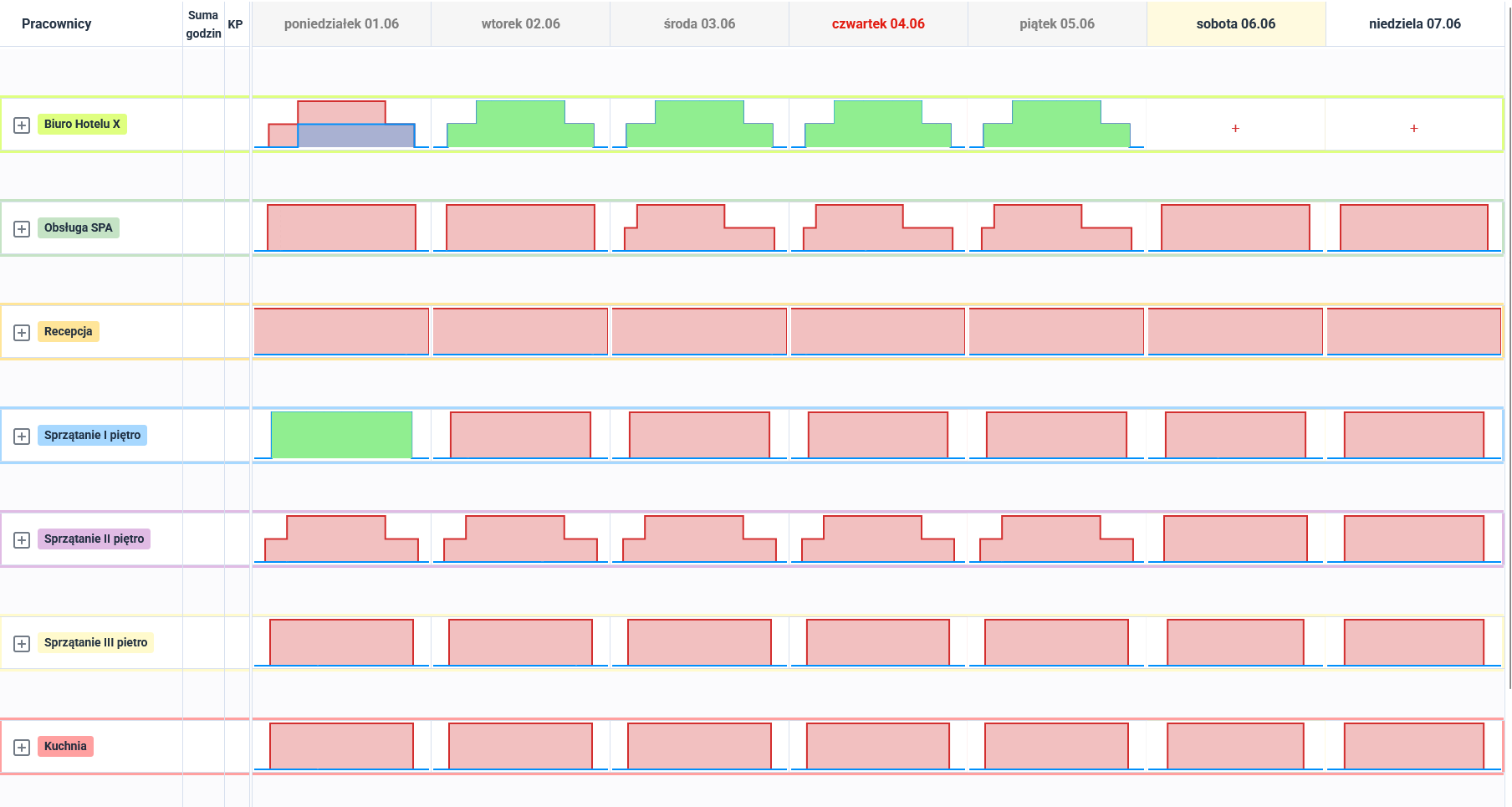1512x807 pixels.
Task: Open the Recepcja group label
Action: coord(68,331)
